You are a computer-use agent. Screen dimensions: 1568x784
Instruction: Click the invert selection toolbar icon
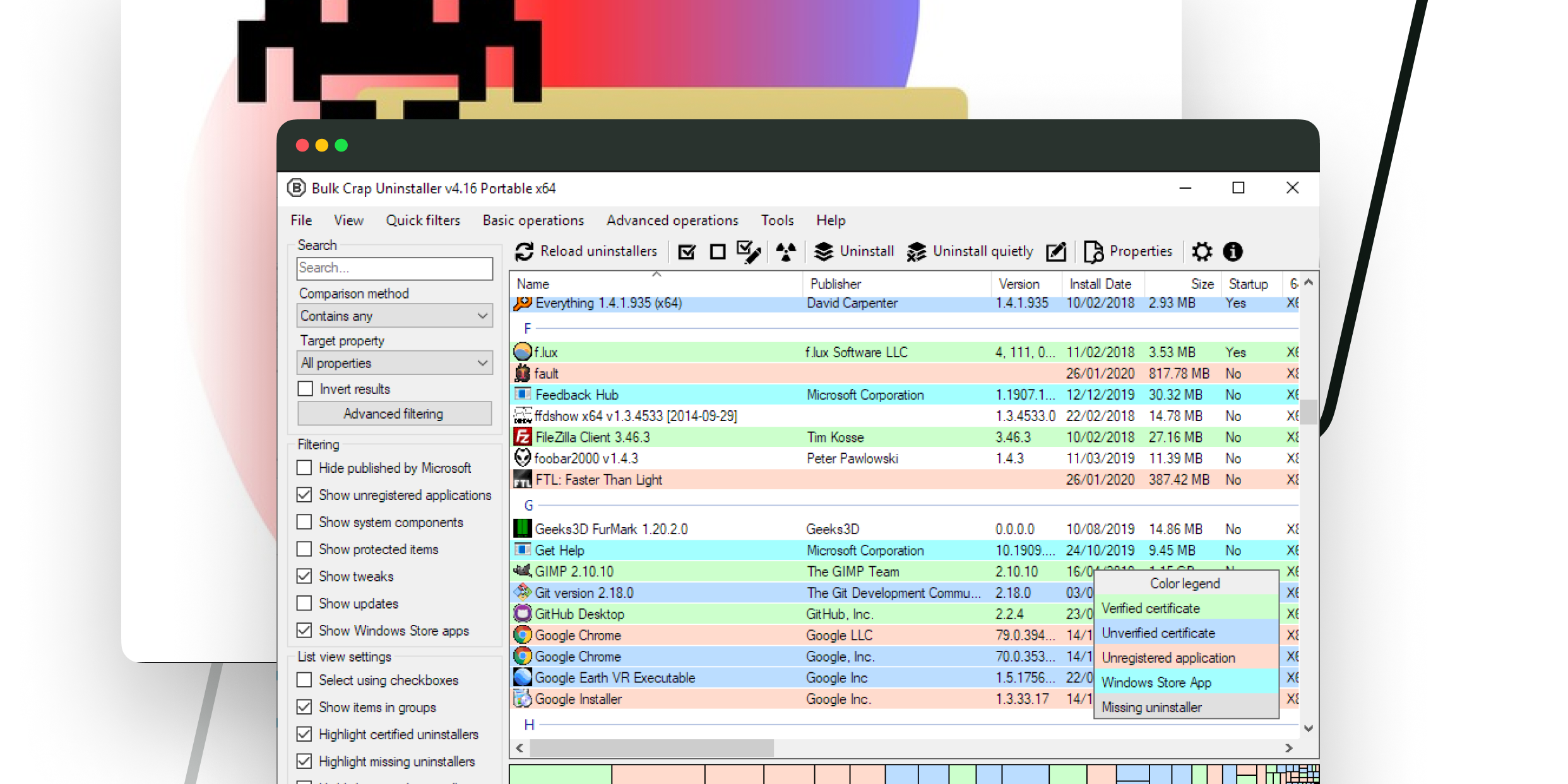749,252
